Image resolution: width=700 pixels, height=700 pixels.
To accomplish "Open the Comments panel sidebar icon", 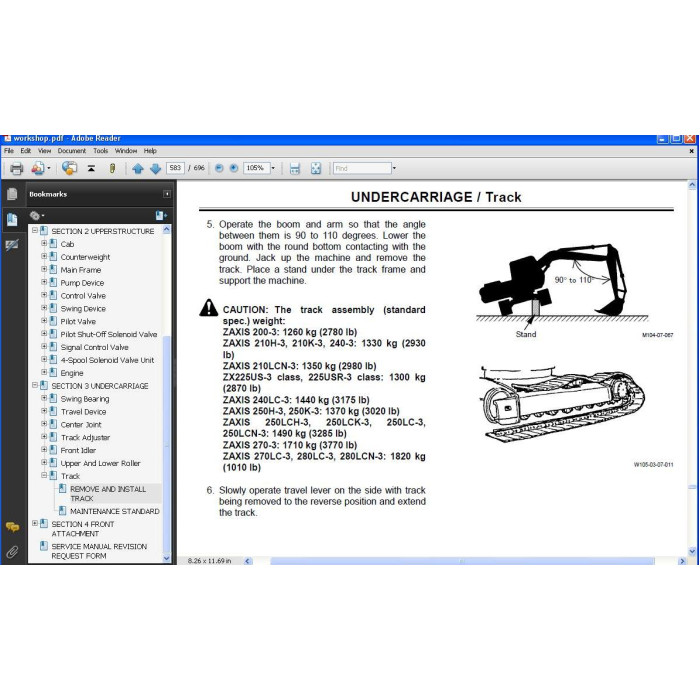I will 12,527.
